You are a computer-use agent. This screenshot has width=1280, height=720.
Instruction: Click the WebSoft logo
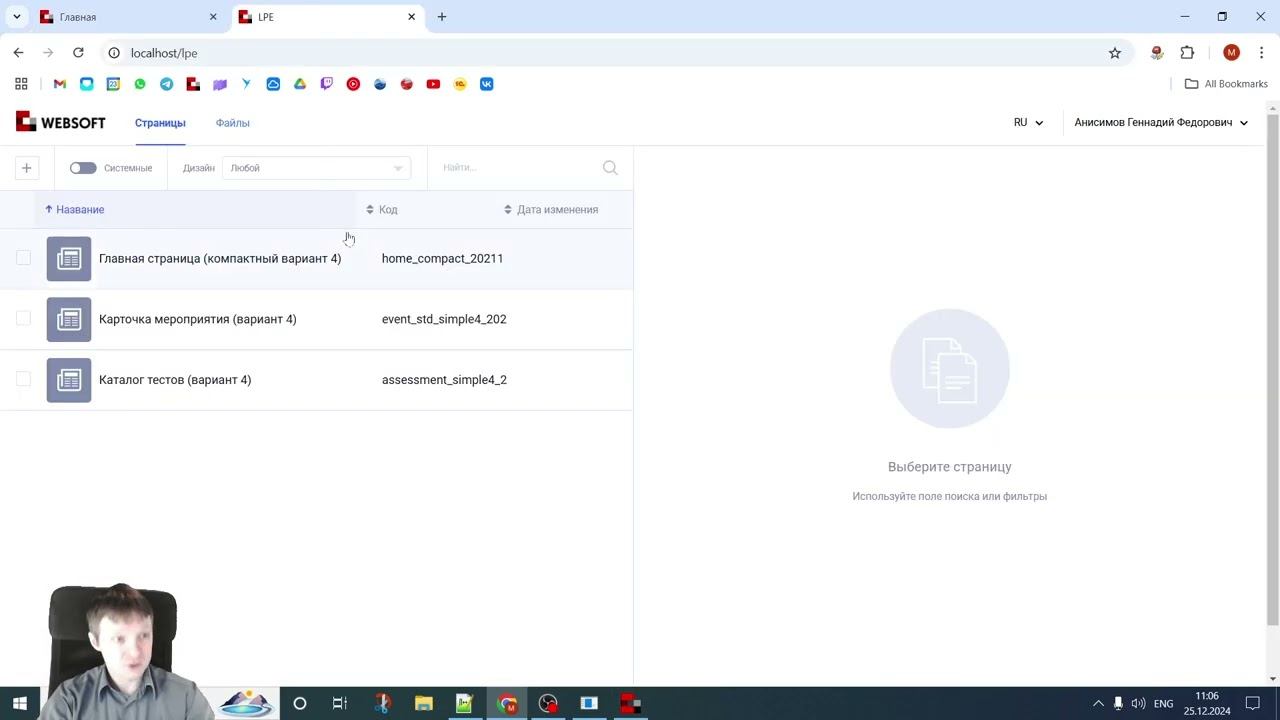point(60,122)
